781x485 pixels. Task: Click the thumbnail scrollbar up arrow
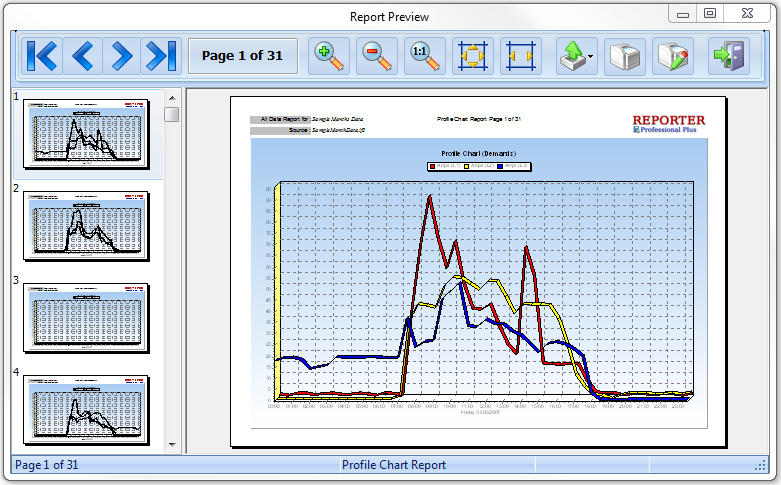coord(172,98)
